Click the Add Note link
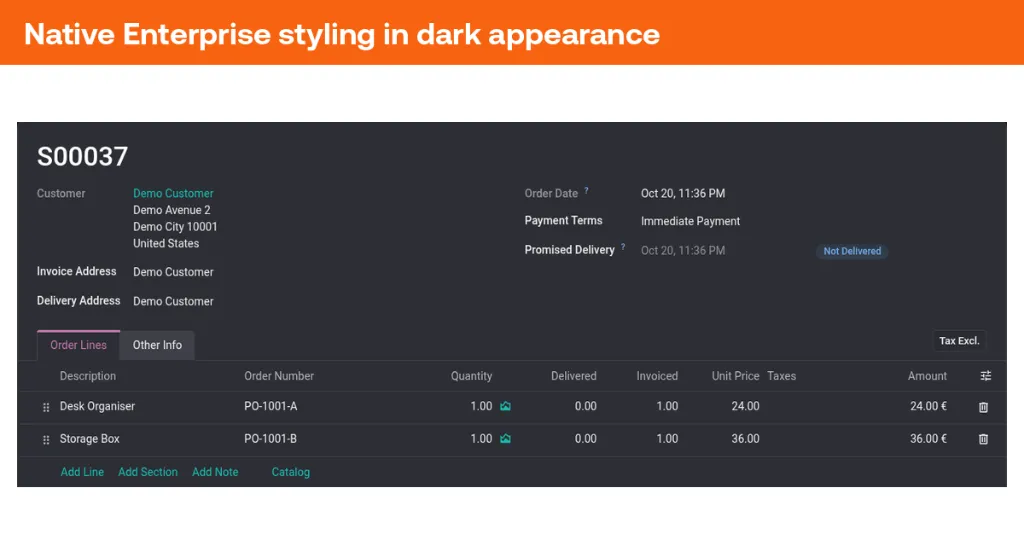1024x546 pixels. pyautogui.click(x=215, y=472)
